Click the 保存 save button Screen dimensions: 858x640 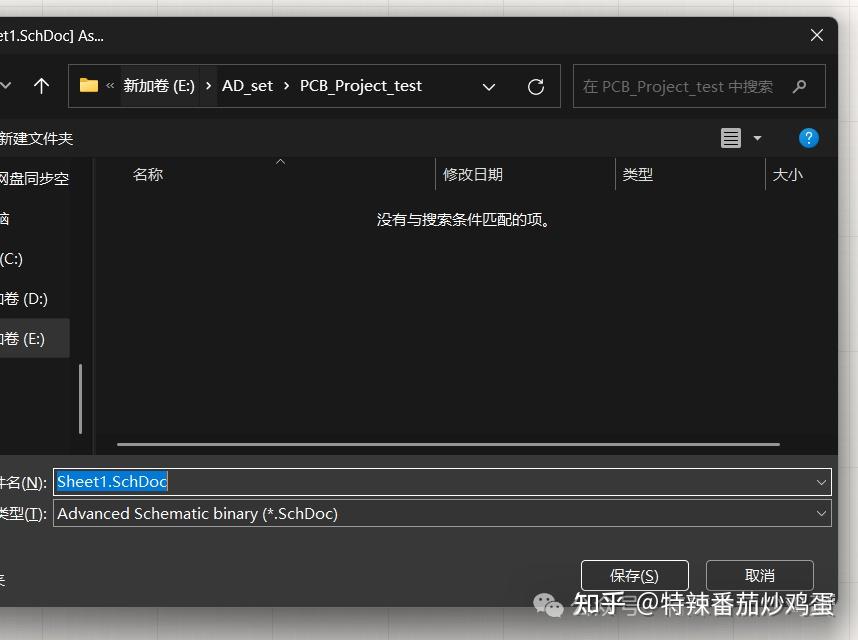pyautogui.click(x=634, y=575)
